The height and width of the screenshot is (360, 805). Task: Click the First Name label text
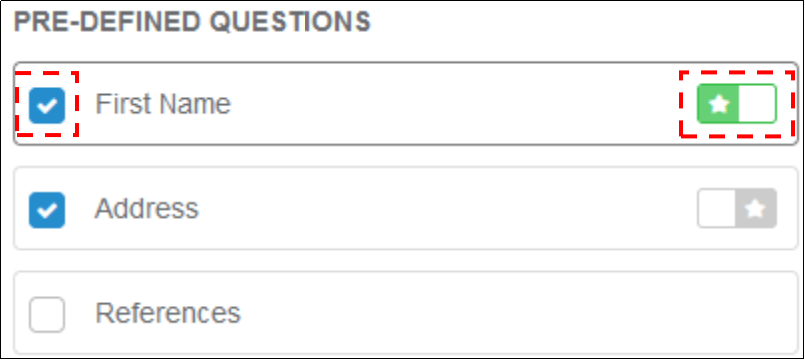click(163, 104)
